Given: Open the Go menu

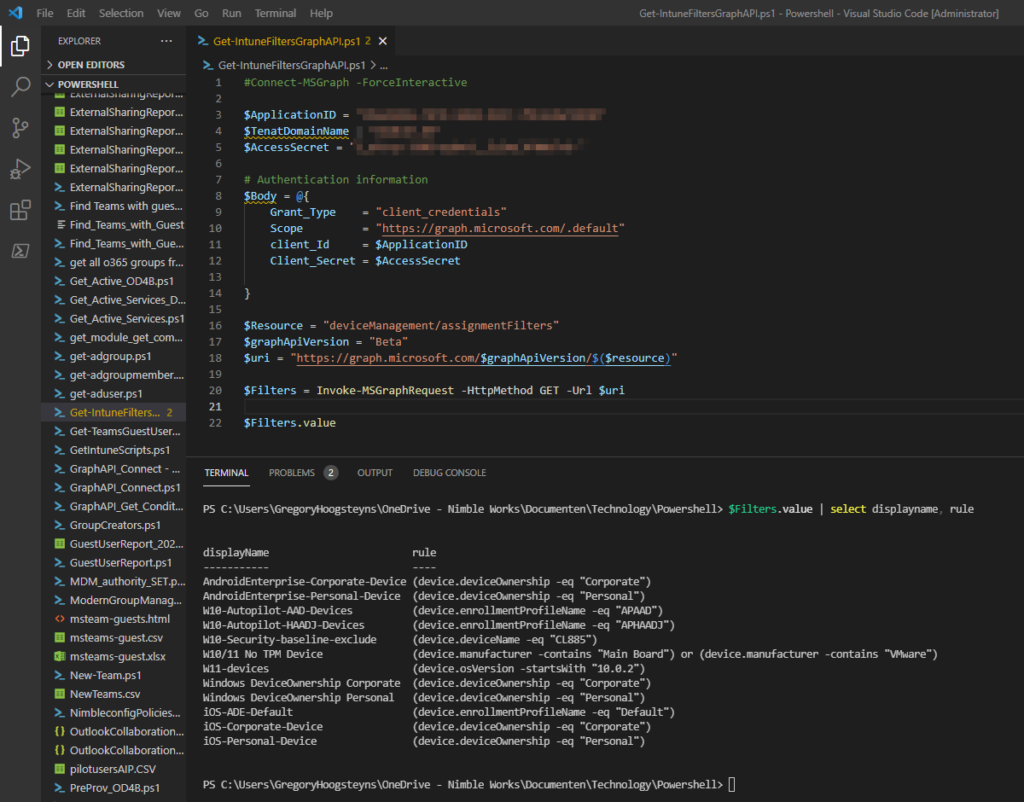Looking at the screenshot, I should tap(201, 13).
